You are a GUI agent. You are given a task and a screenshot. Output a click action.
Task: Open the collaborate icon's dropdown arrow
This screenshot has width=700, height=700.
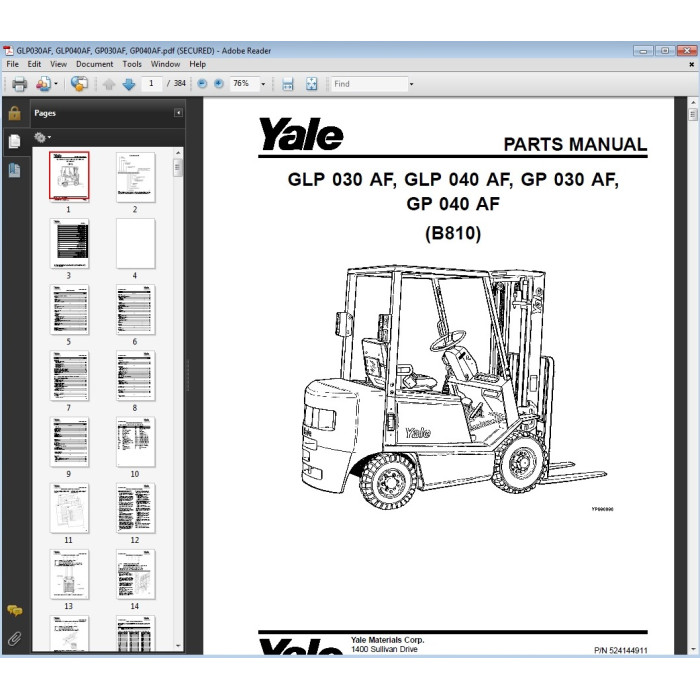click(56, 83)
